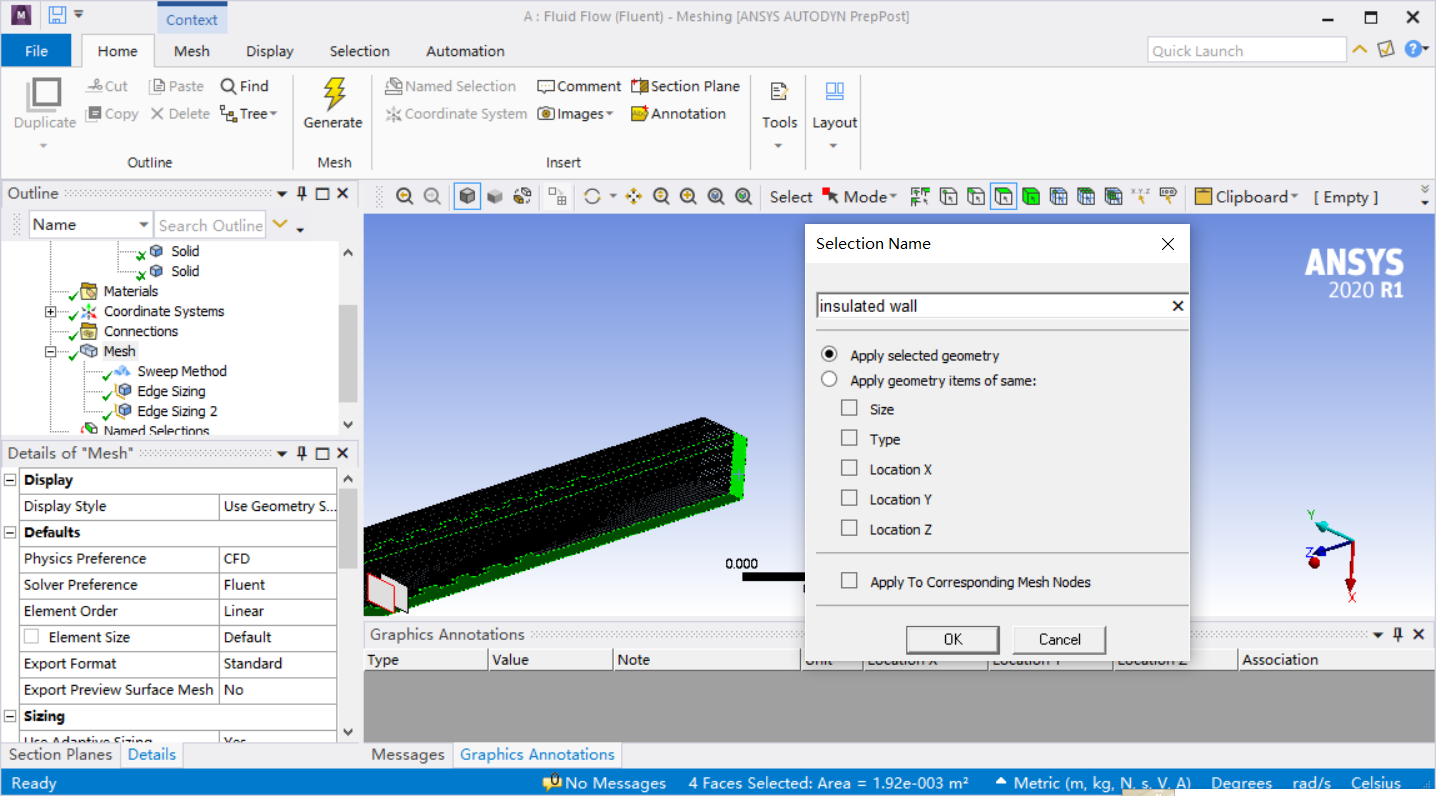Check the Location X checkbox

click(849, 468)
